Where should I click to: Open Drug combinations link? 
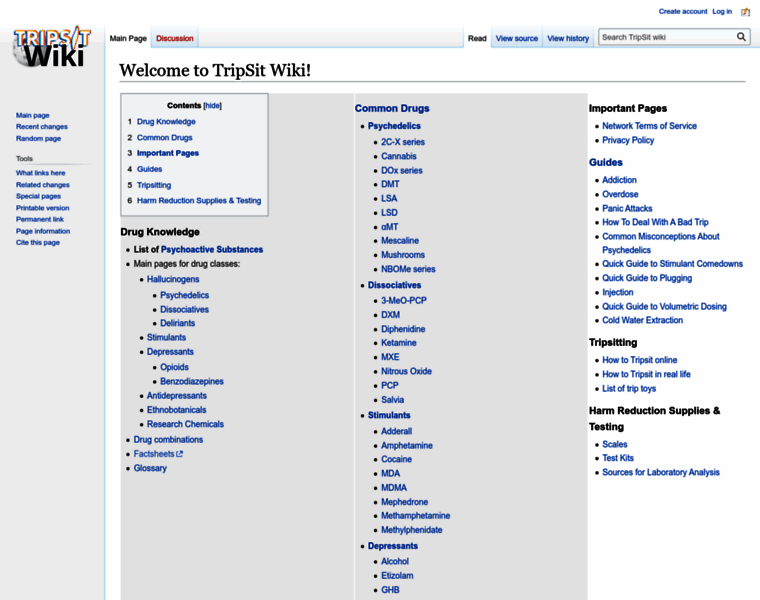tap(168, 440)
